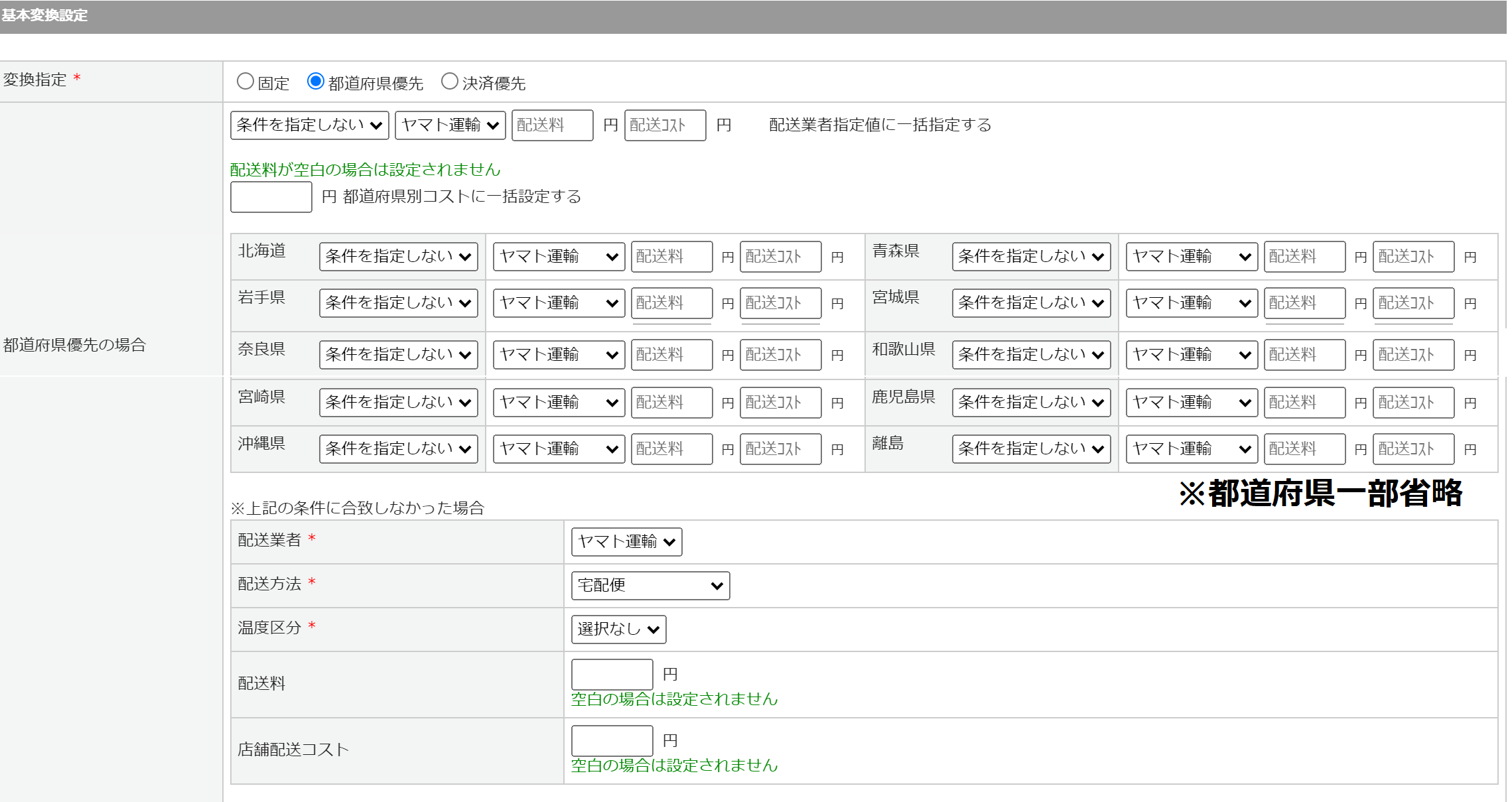Open 北海道 condition dropdown
Viewport: 1512px width, 802px height.
pos(398,257)
